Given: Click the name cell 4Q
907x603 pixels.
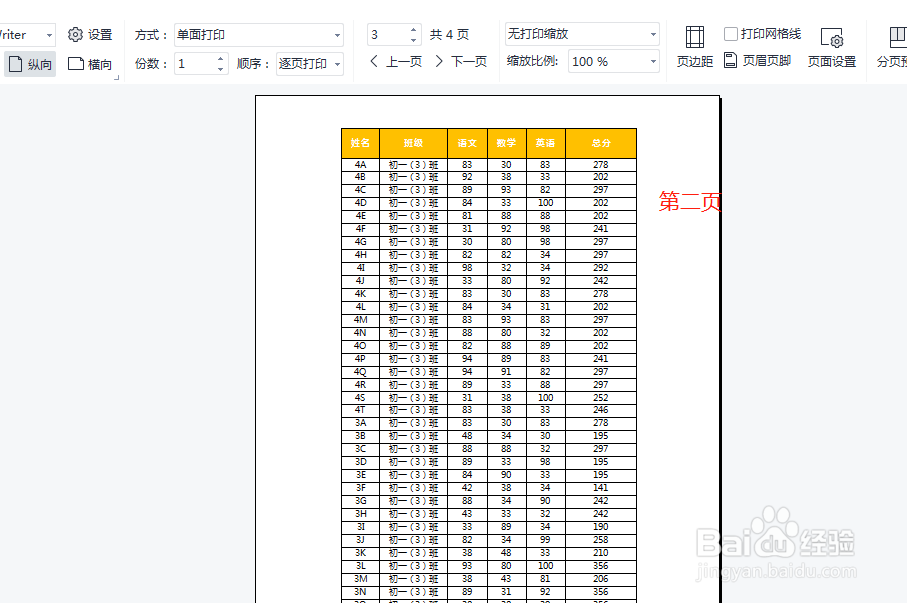Looking at the screenshot, I should (360, 372).
